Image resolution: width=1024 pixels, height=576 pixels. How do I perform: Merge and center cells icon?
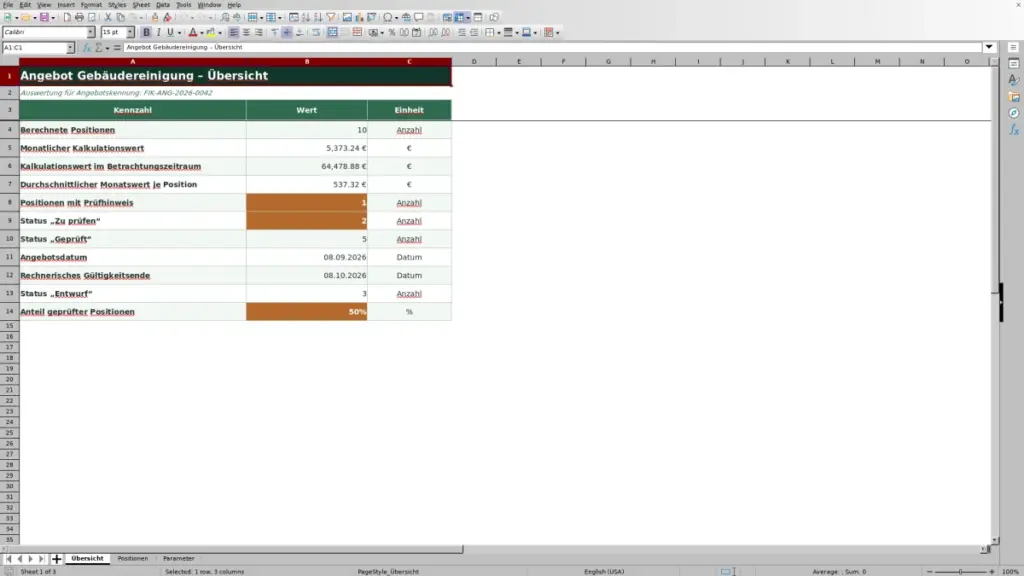[332, 33]
